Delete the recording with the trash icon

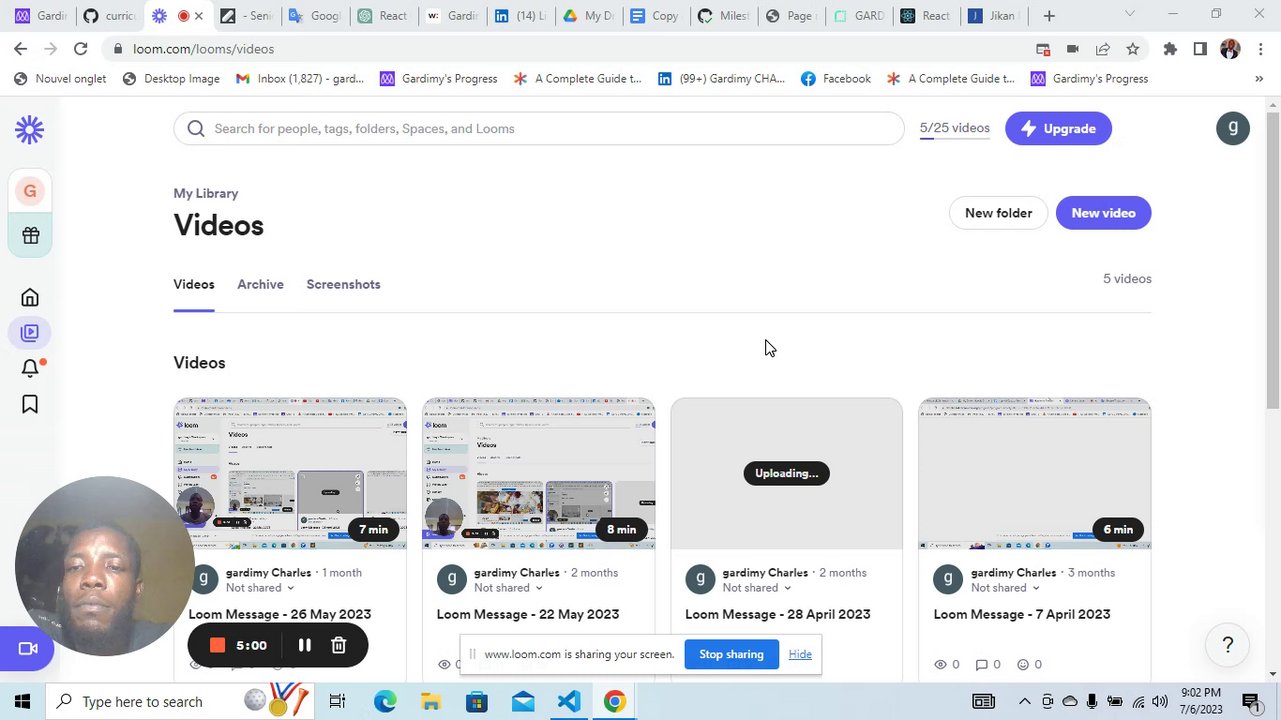(x=339, y=645)
